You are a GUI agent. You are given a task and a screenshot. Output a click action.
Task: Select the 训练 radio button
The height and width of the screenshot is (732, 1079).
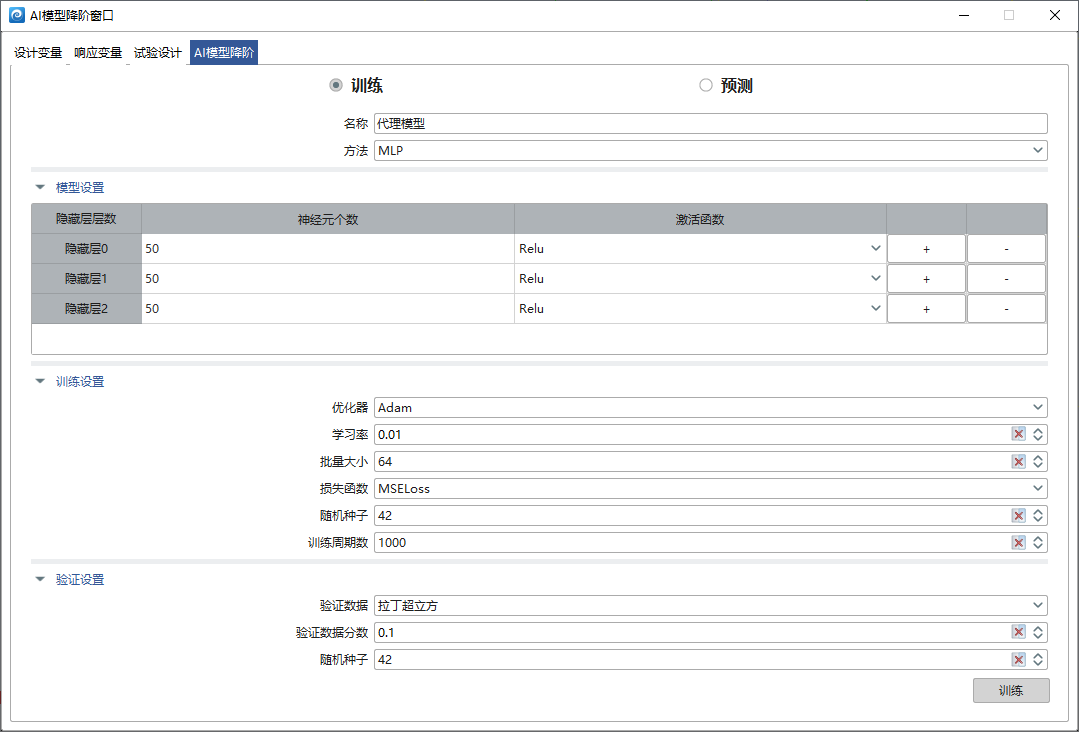(x=336, y=86)
